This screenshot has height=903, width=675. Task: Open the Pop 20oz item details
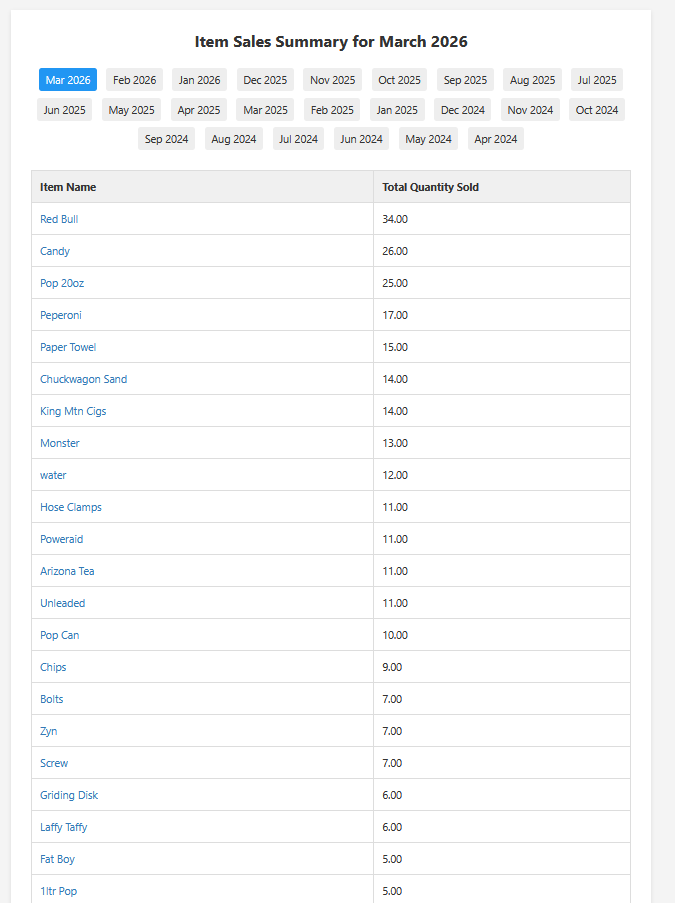(x=62, y=283)
